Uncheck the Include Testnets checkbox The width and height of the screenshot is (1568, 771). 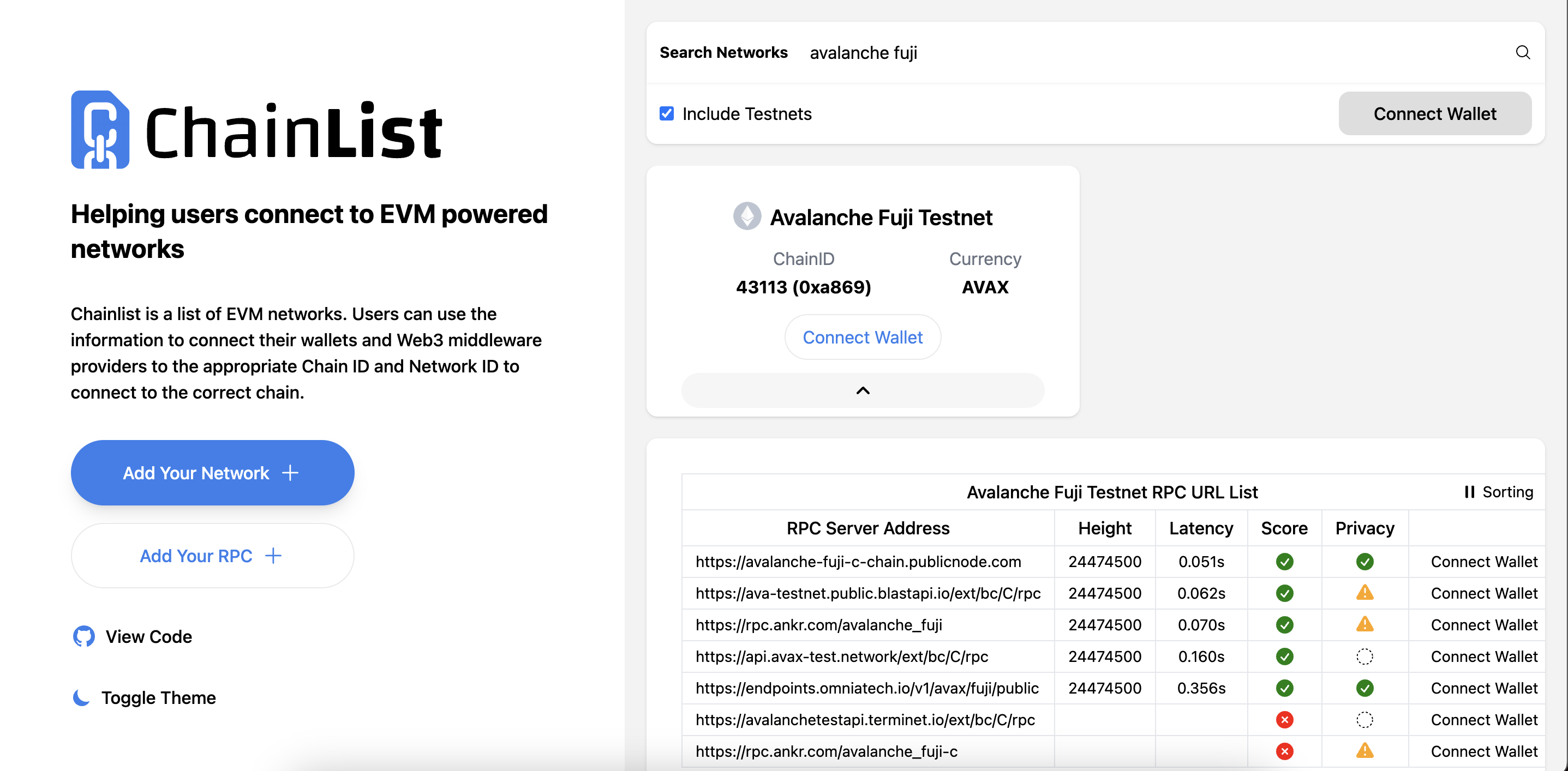pos(667,114)
